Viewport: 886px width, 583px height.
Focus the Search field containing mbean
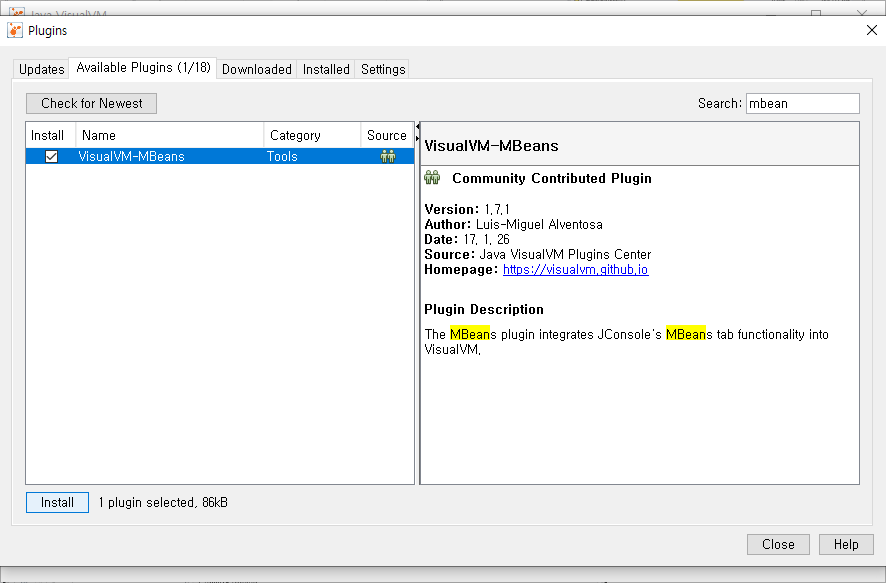[802, 103]
